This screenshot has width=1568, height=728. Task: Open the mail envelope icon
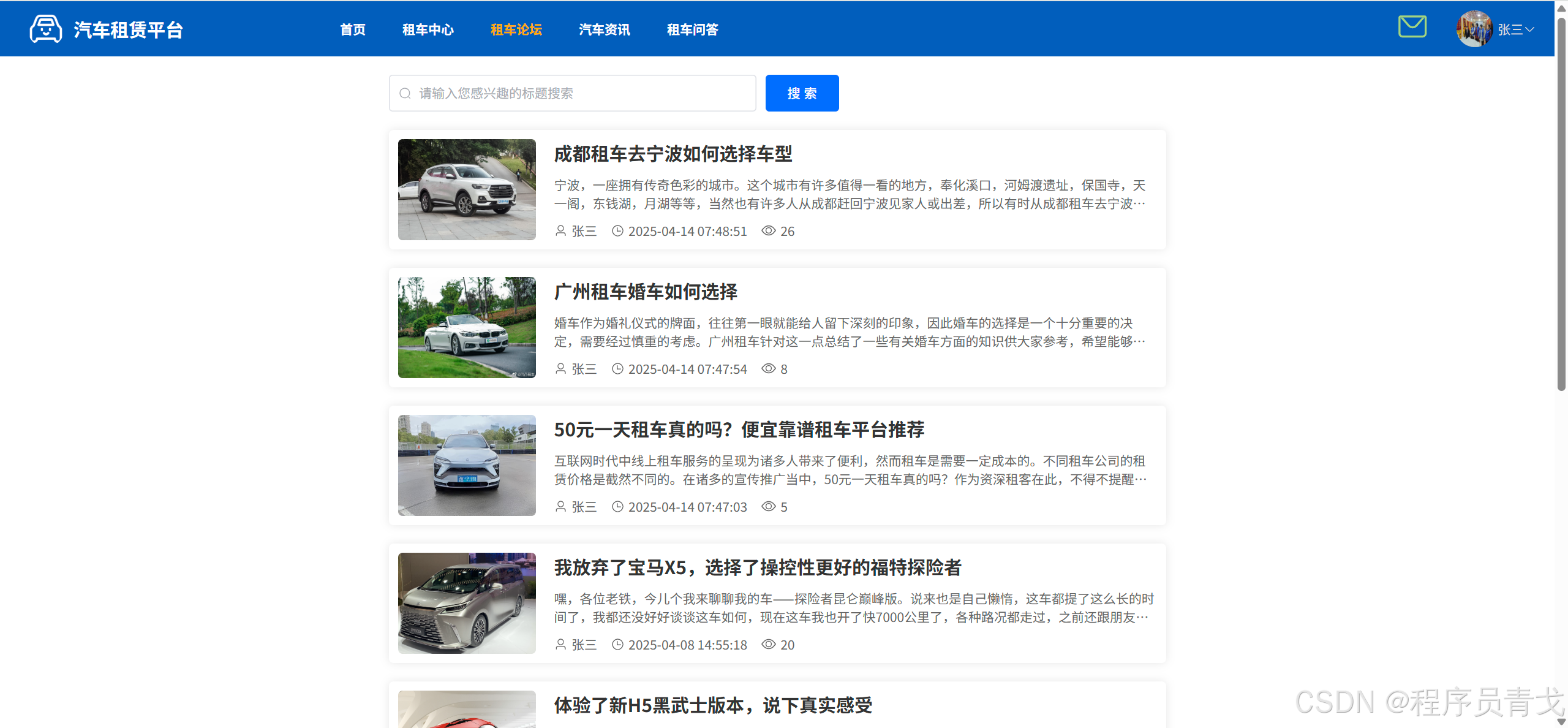pos(1412,27)
